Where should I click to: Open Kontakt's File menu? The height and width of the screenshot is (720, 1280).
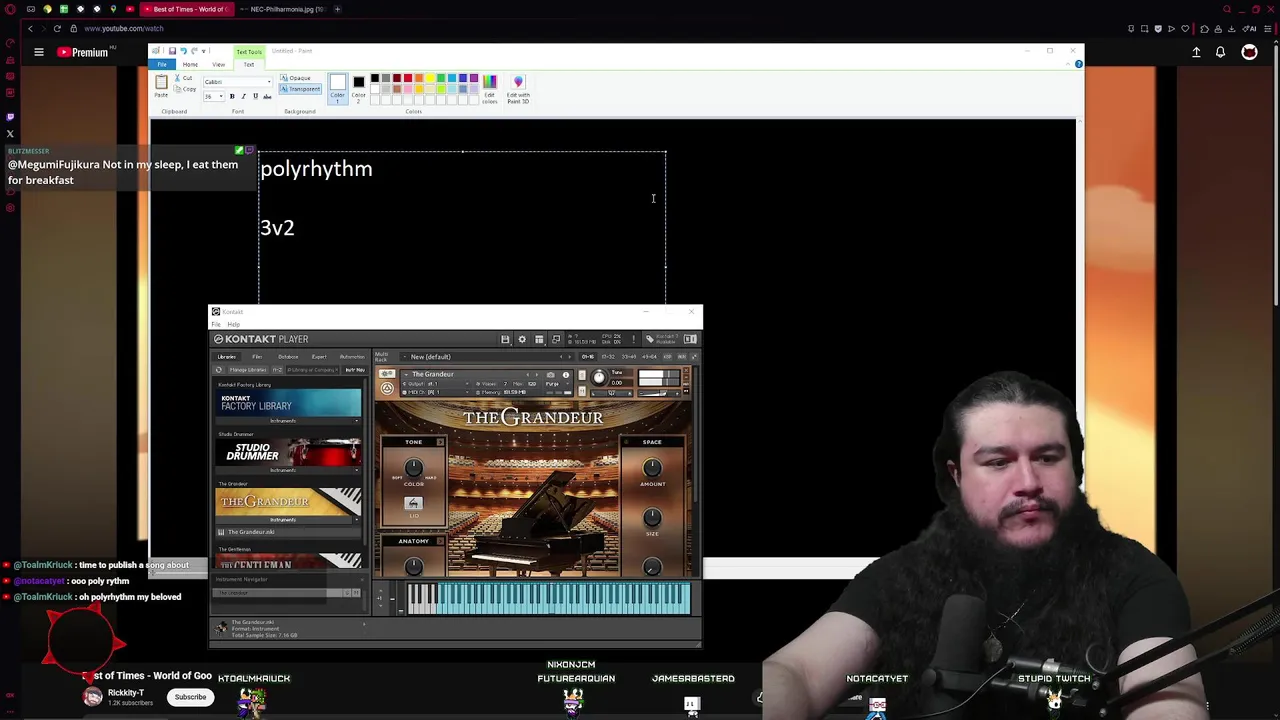[x=216, y=324]
